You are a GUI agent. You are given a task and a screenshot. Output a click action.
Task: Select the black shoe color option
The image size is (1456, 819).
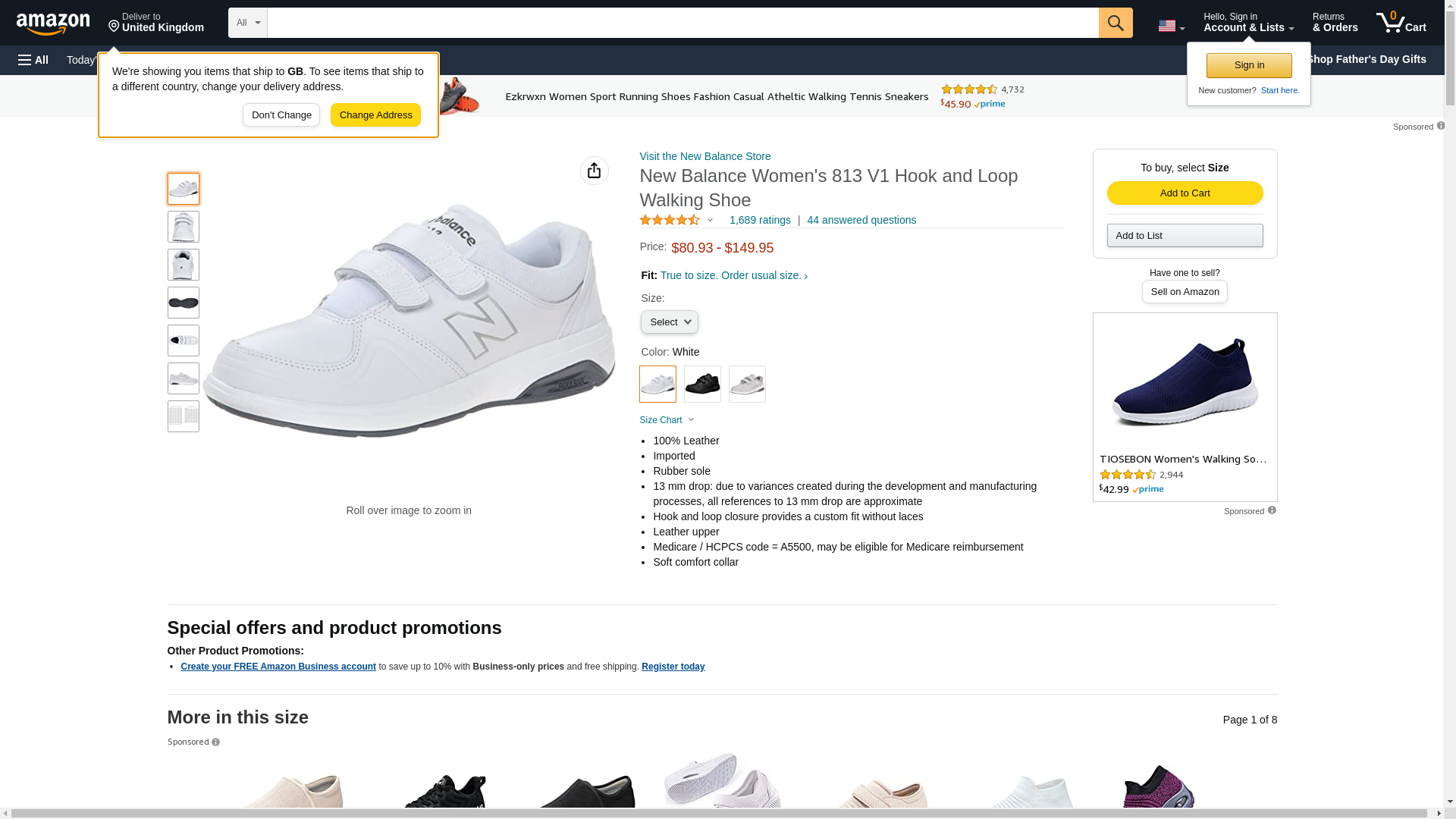tap(702, 384)
